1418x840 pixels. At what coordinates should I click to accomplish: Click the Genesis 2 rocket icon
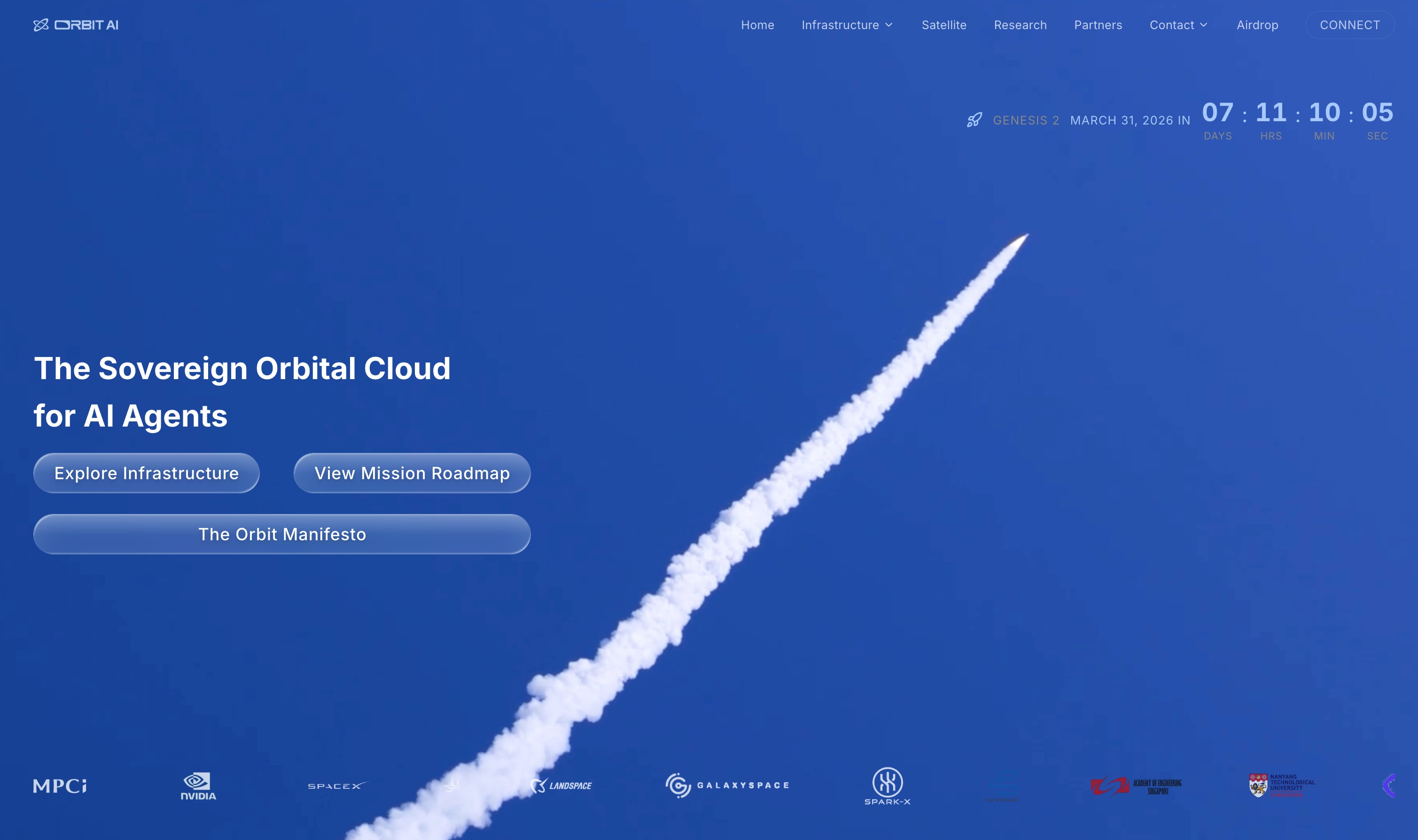click(974, 120)
